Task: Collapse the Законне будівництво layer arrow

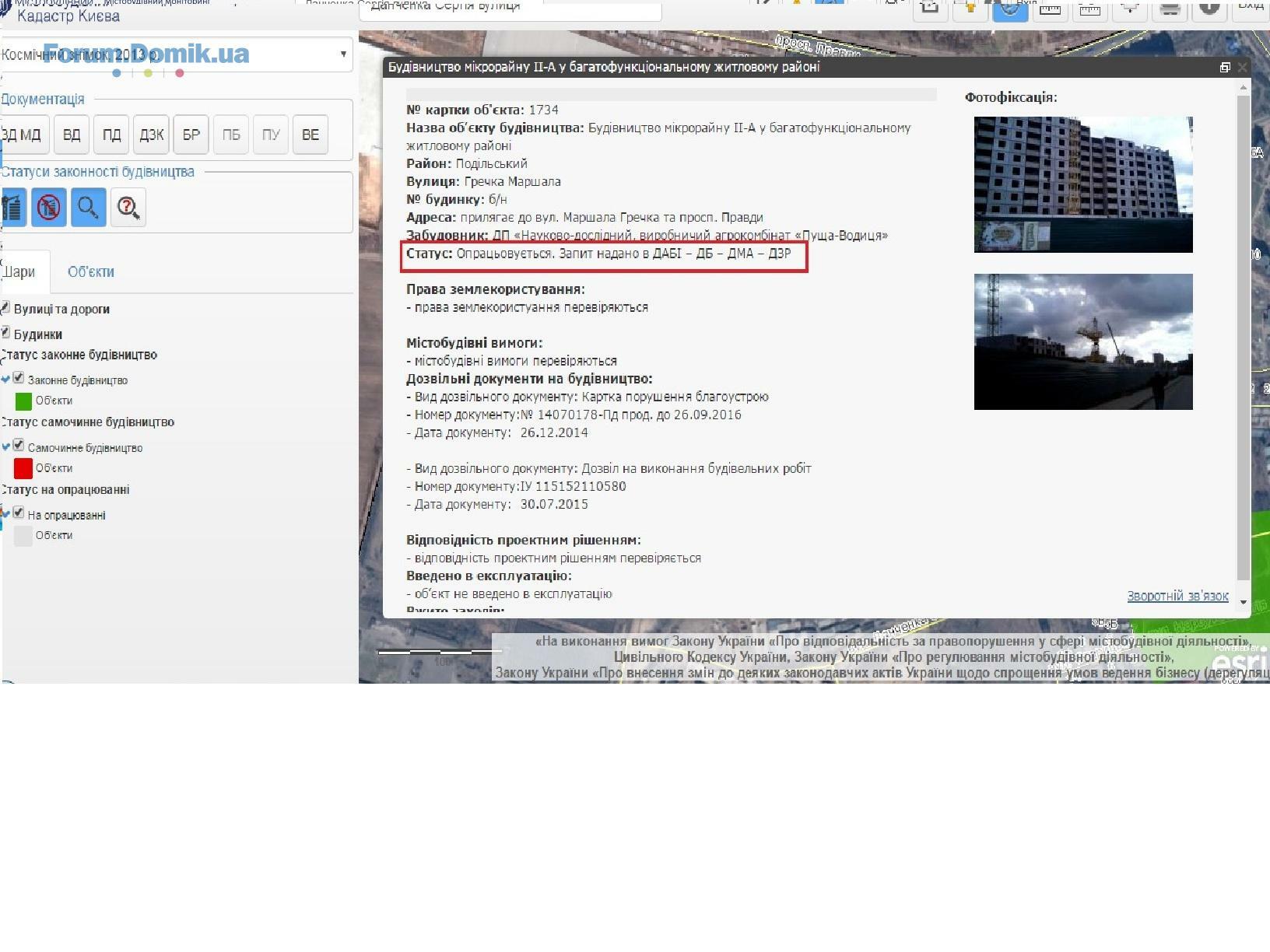Action: pos(5,380)
